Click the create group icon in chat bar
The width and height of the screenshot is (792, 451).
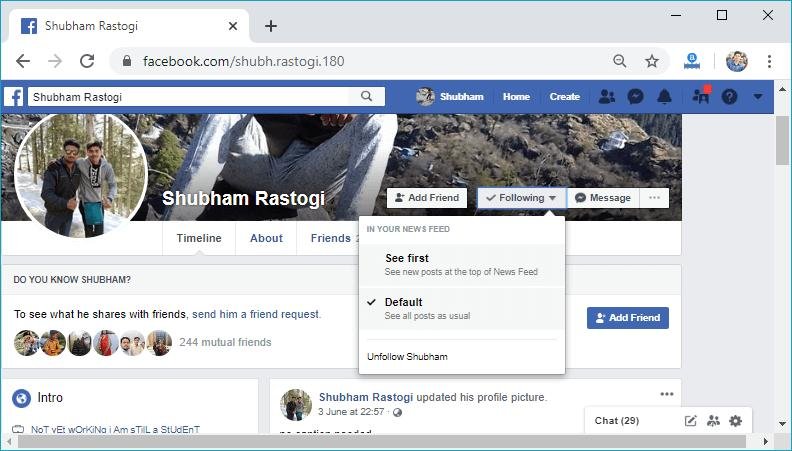pos(713,421)
